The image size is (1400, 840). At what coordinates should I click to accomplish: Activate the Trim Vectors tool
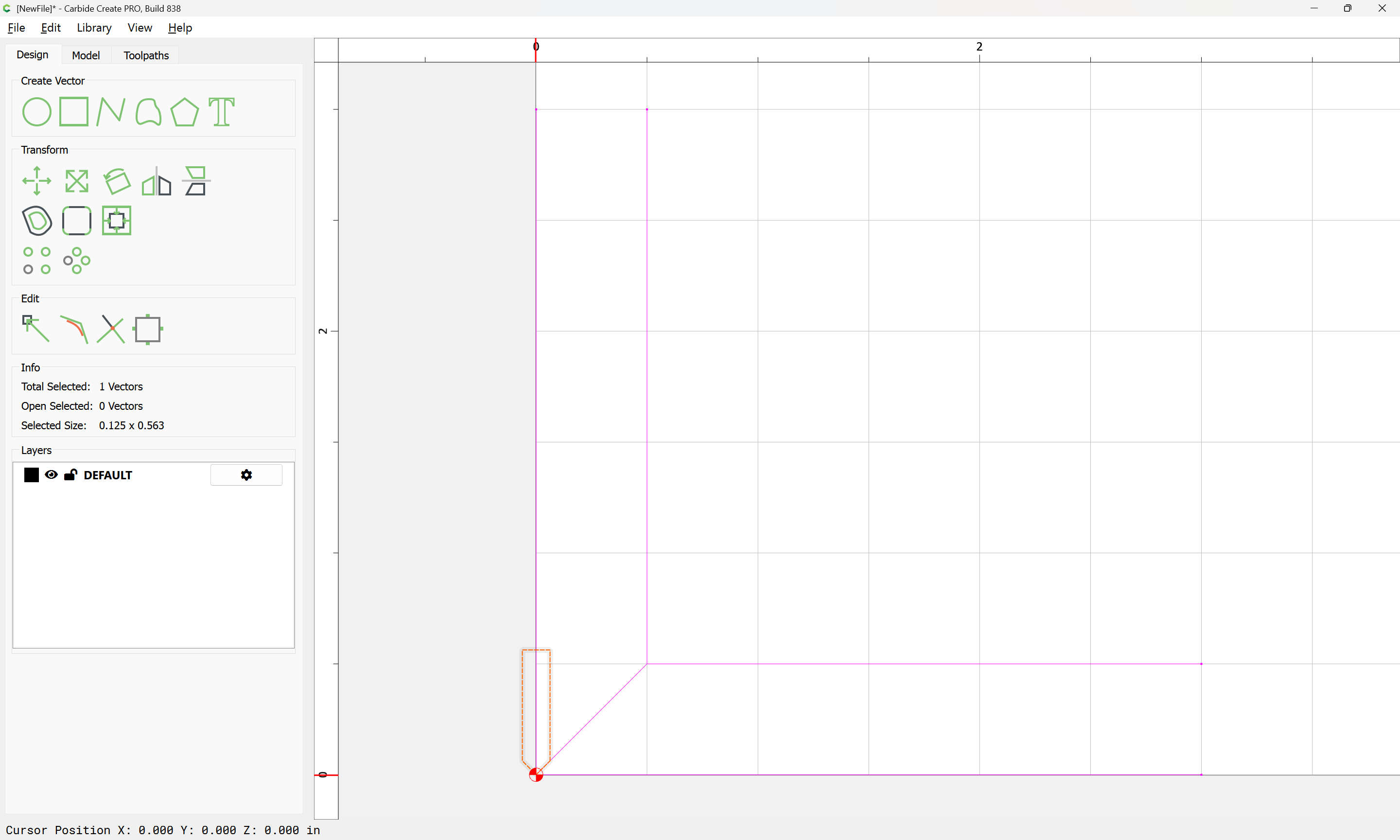pyautogui.click(x=110, y=329)
